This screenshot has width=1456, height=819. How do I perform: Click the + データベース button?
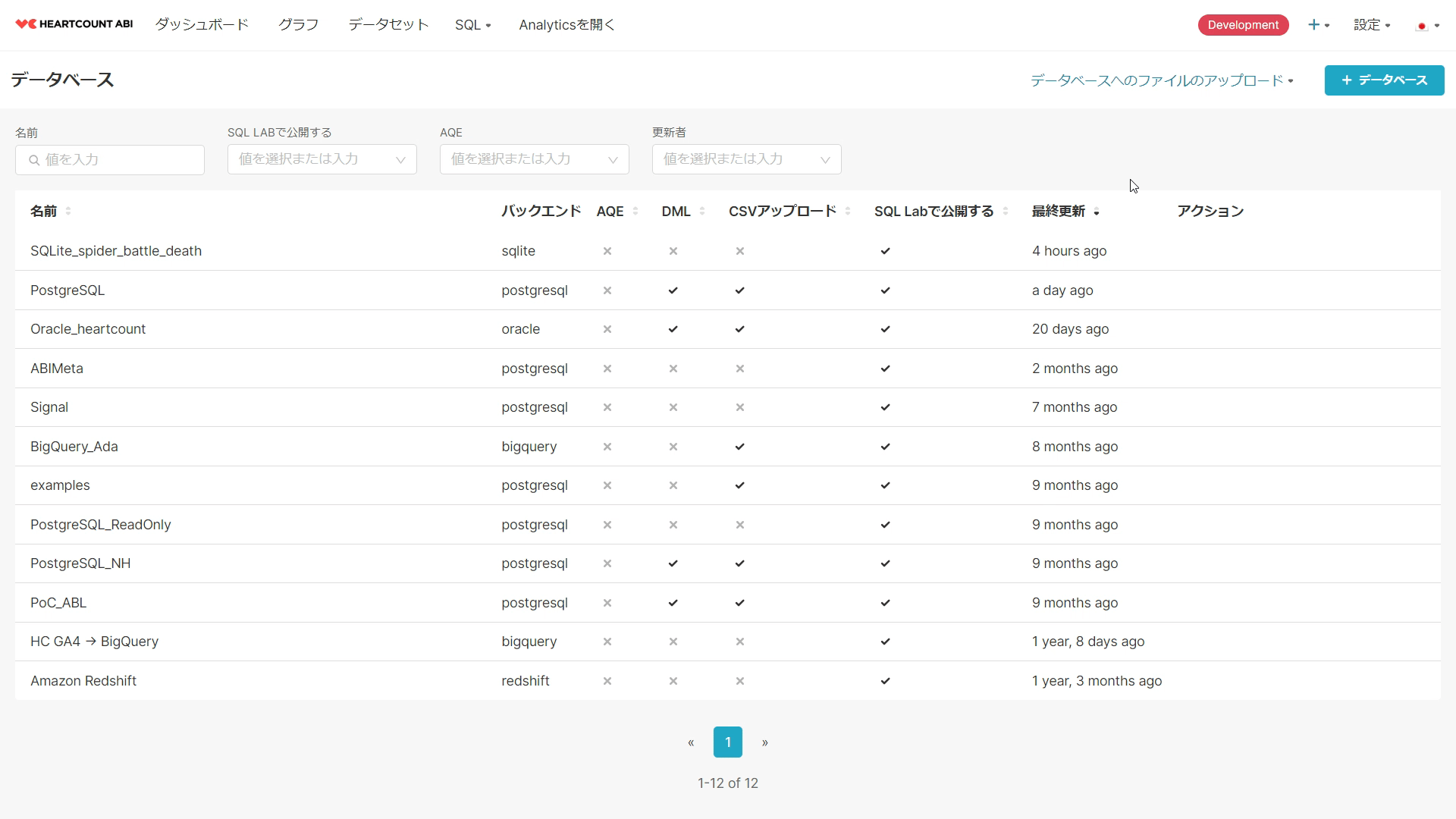[1384, 80]
